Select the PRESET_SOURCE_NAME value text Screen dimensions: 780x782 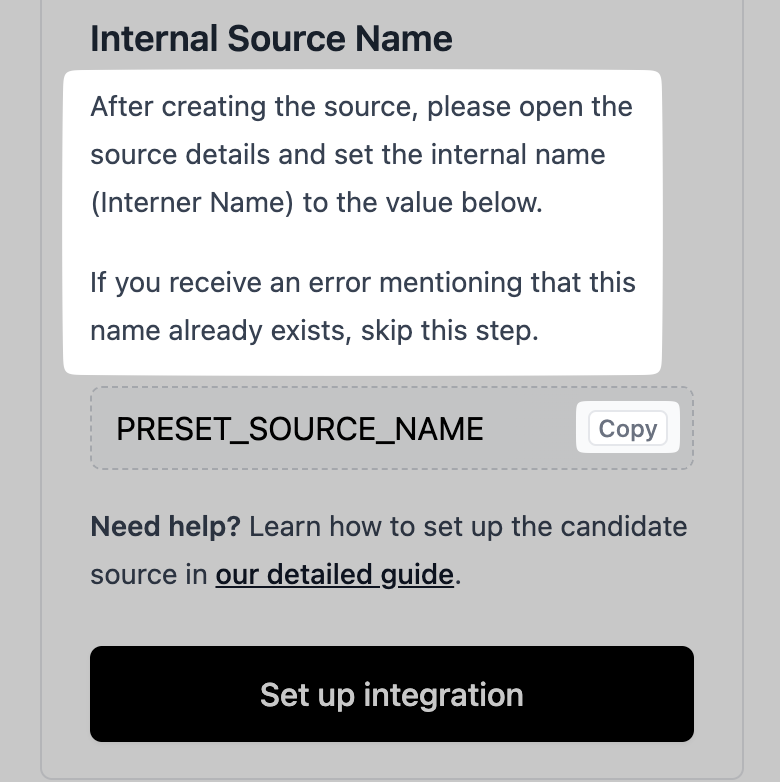pyautogui.click(x=300, y=429)
